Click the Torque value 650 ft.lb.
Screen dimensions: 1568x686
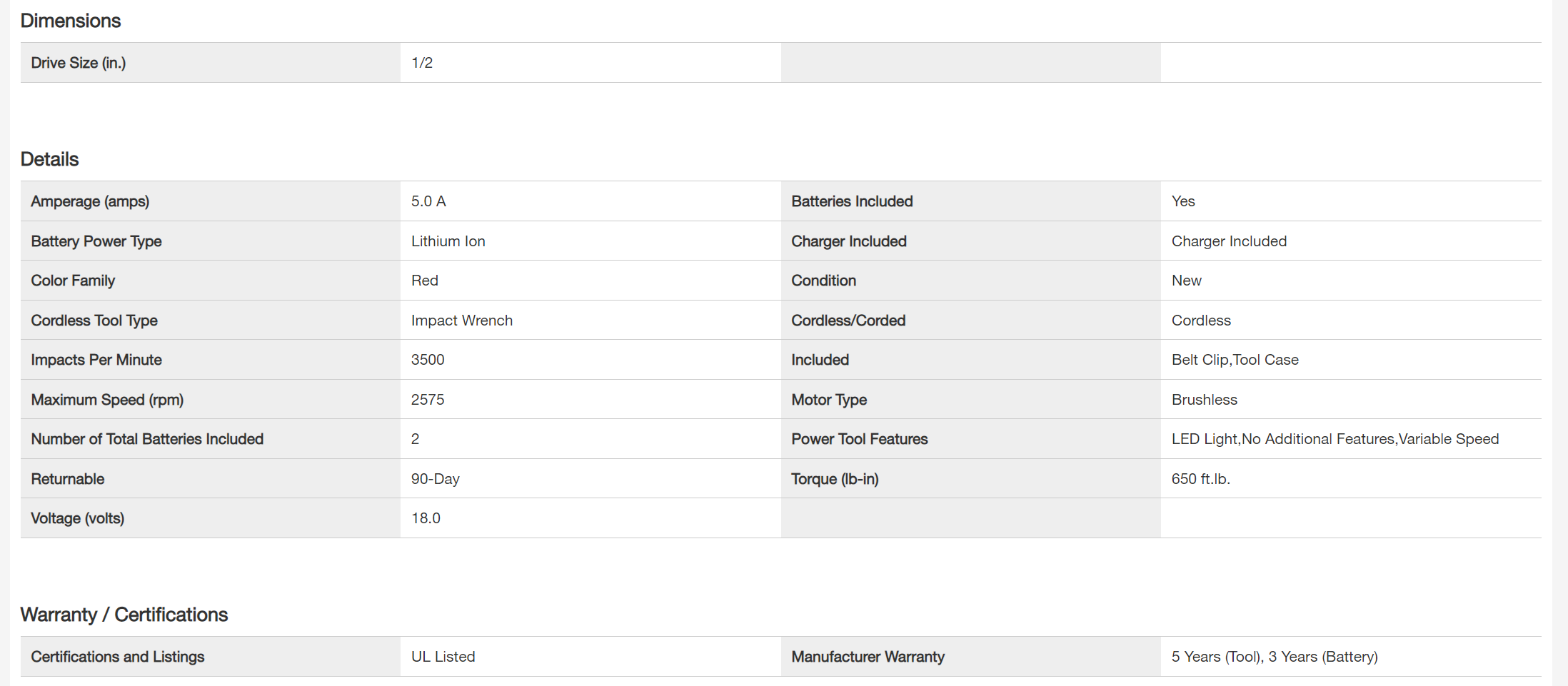tap(1200, 479)
